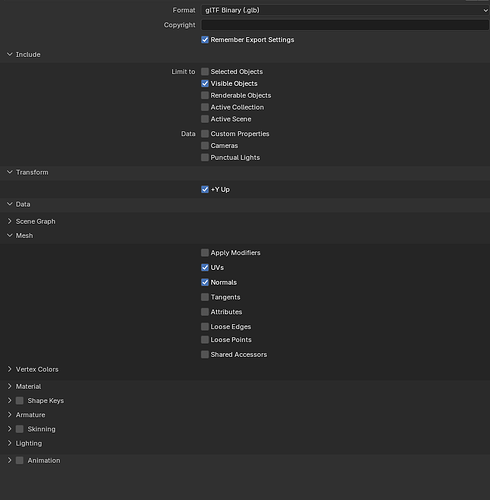The width and height of the screenshot is (490, 500).
Task: Expand the Armature panel
Action: click(10, 415)
